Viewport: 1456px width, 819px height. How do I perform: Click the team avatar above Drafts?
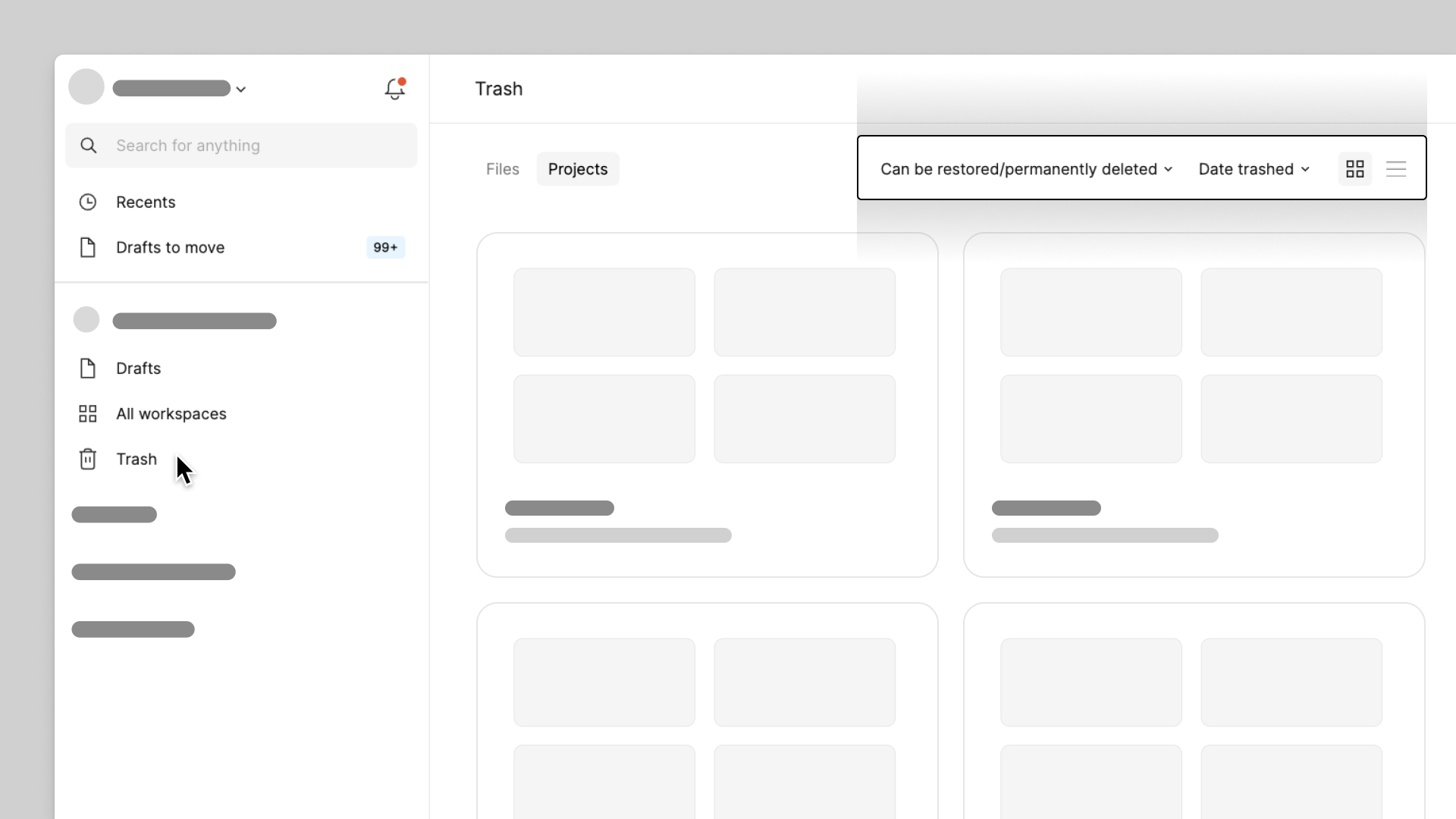click(86, 320)
